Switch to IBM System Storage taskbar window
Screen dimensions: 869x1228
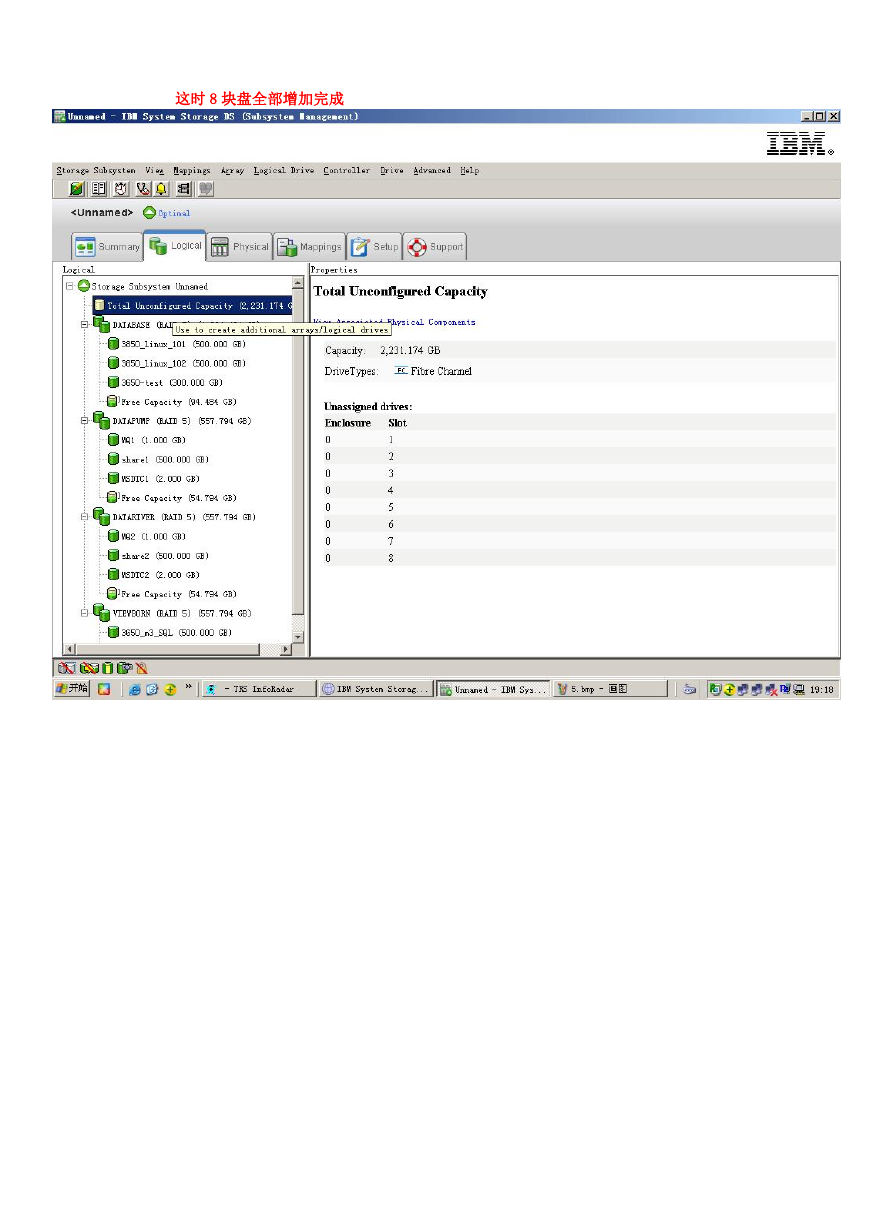(x=376, y=689)
